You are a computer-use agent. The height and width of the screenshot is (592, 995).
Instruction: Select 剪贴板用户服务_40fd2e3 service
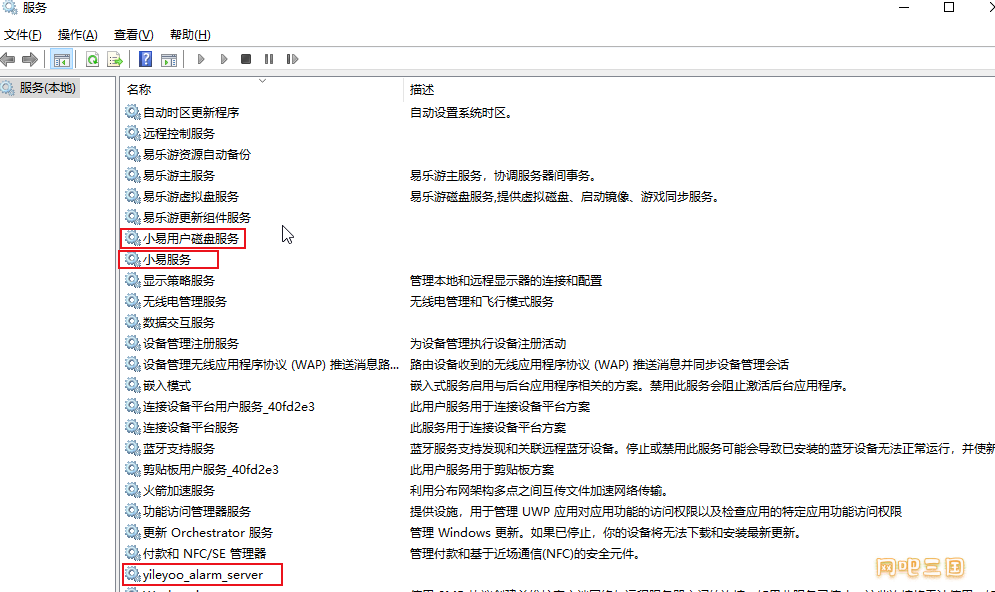pos(211,470)
